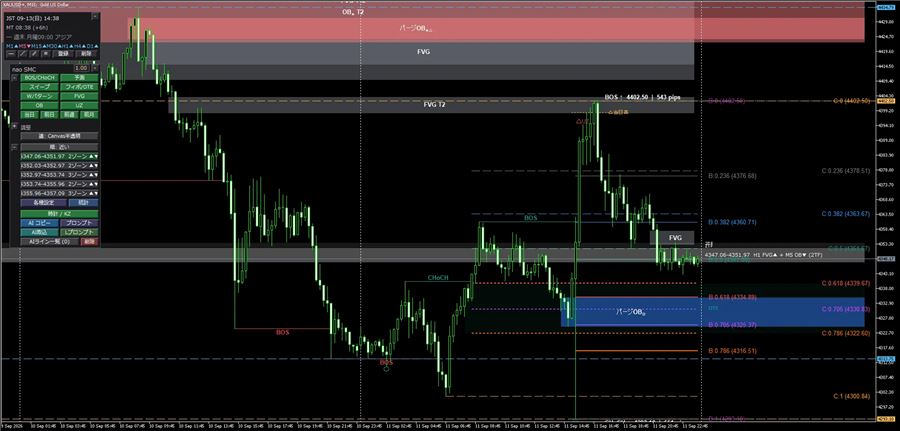Toggle the BOS/CHoCH display

pos(39,78)
